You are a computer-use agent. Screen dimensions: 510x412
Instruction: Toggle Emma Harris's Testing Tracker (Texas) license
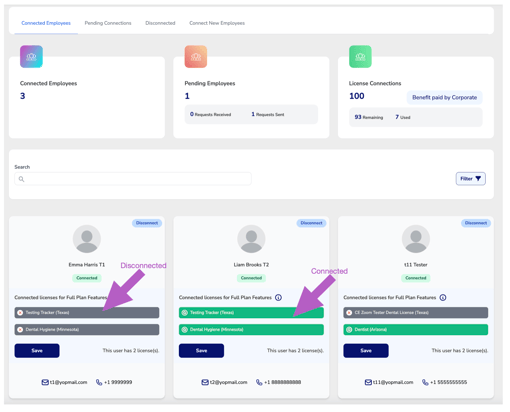point(87,313)
